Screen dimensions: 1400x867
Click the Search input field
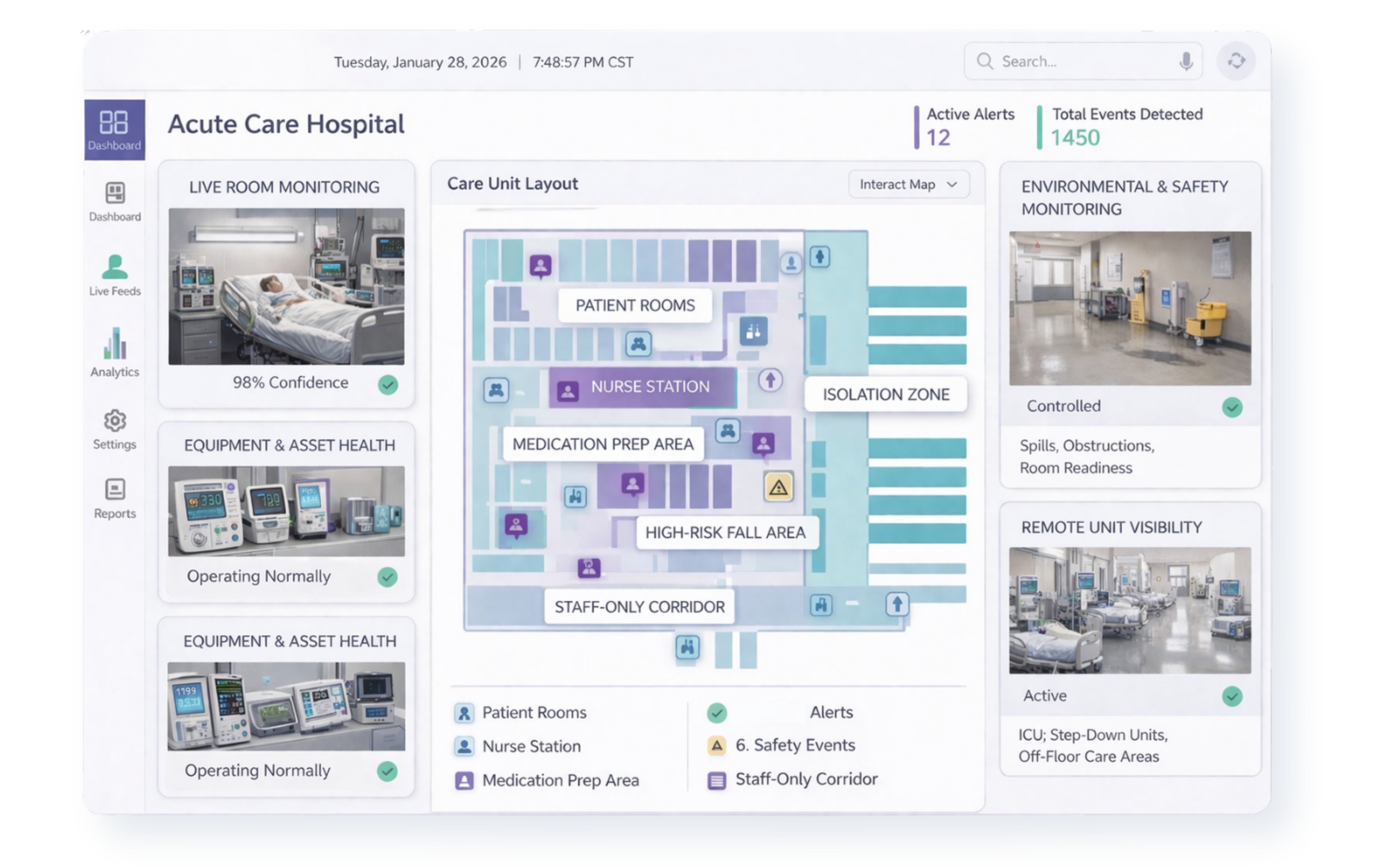1077,61
